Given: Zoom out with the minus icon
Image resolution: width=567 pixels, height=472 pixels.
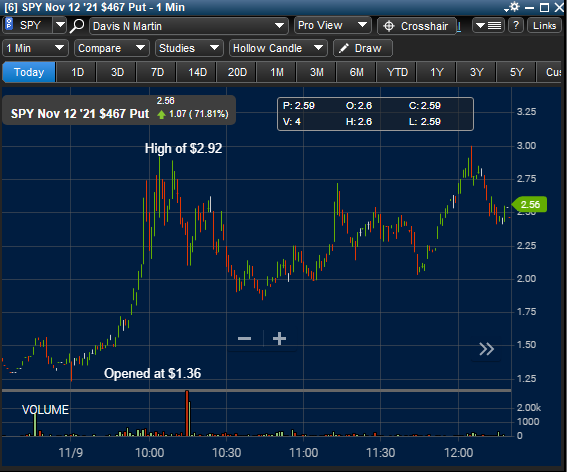Looking at the screenshot, I should click(x=244, y=339).
